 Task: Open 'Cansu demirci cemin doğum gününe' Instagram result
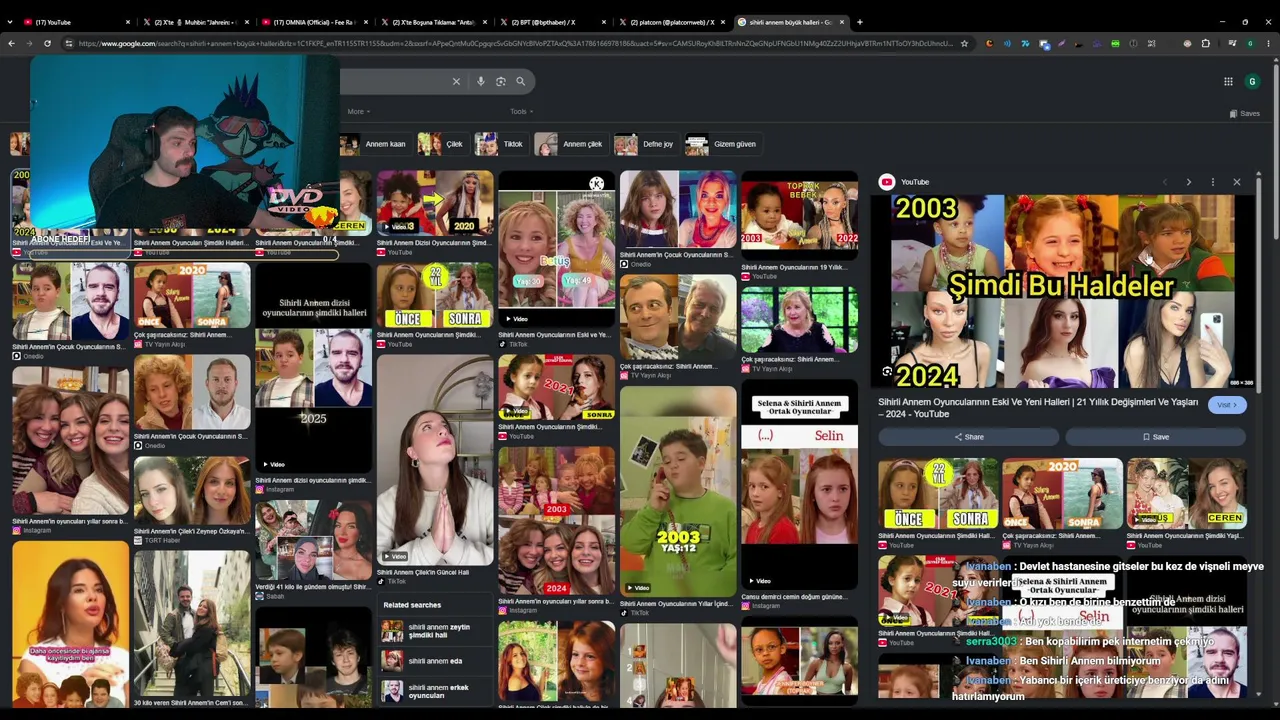(x=794, y=597)
